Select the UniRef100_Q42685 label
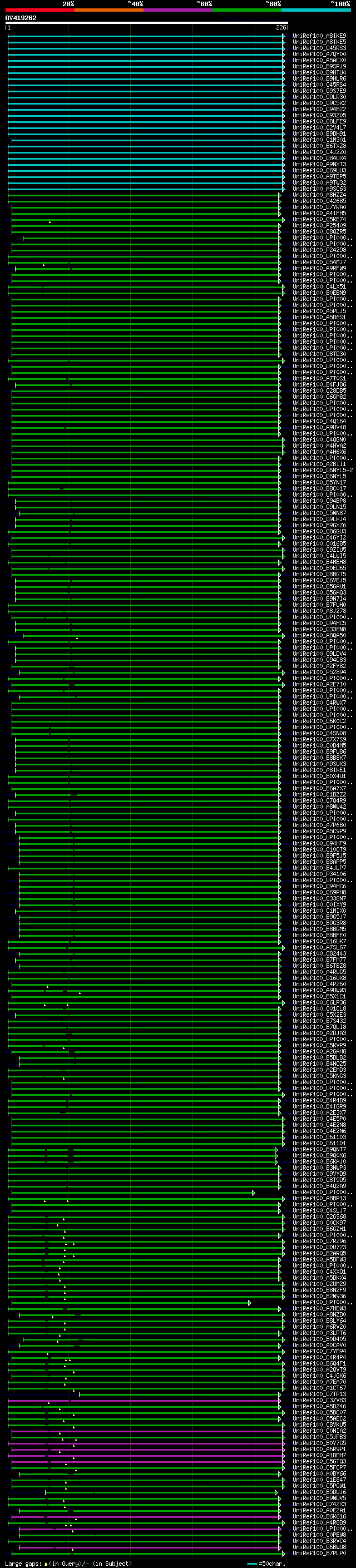356x1568 pixels. 319,201
